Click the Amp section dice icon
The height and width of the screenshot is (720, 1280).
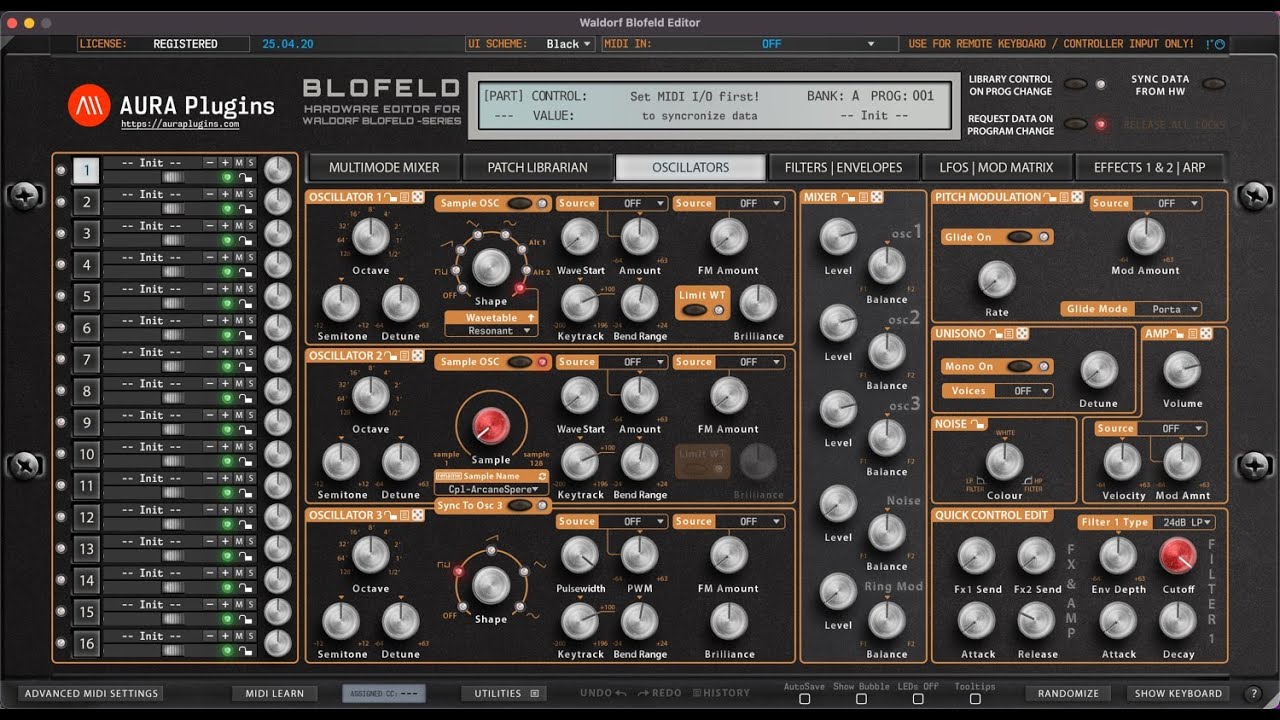click(x=1206, y=333)
